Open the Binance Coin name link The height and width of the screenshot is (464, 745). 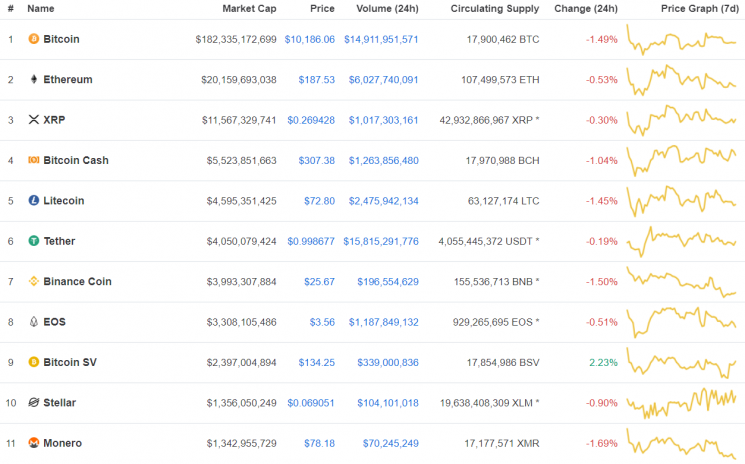(77, 281)
